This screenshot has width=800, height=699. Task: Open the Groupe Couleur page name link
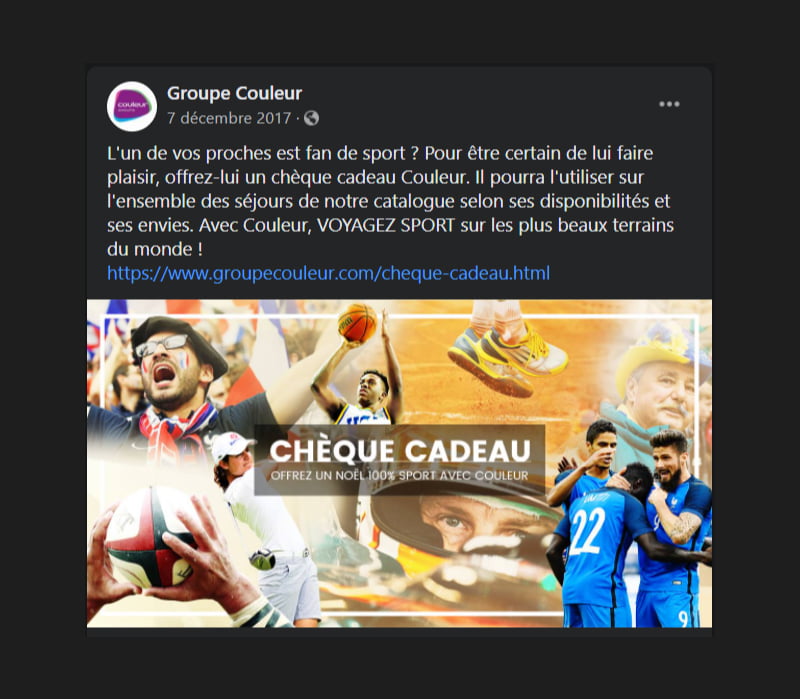click(235, 93)
